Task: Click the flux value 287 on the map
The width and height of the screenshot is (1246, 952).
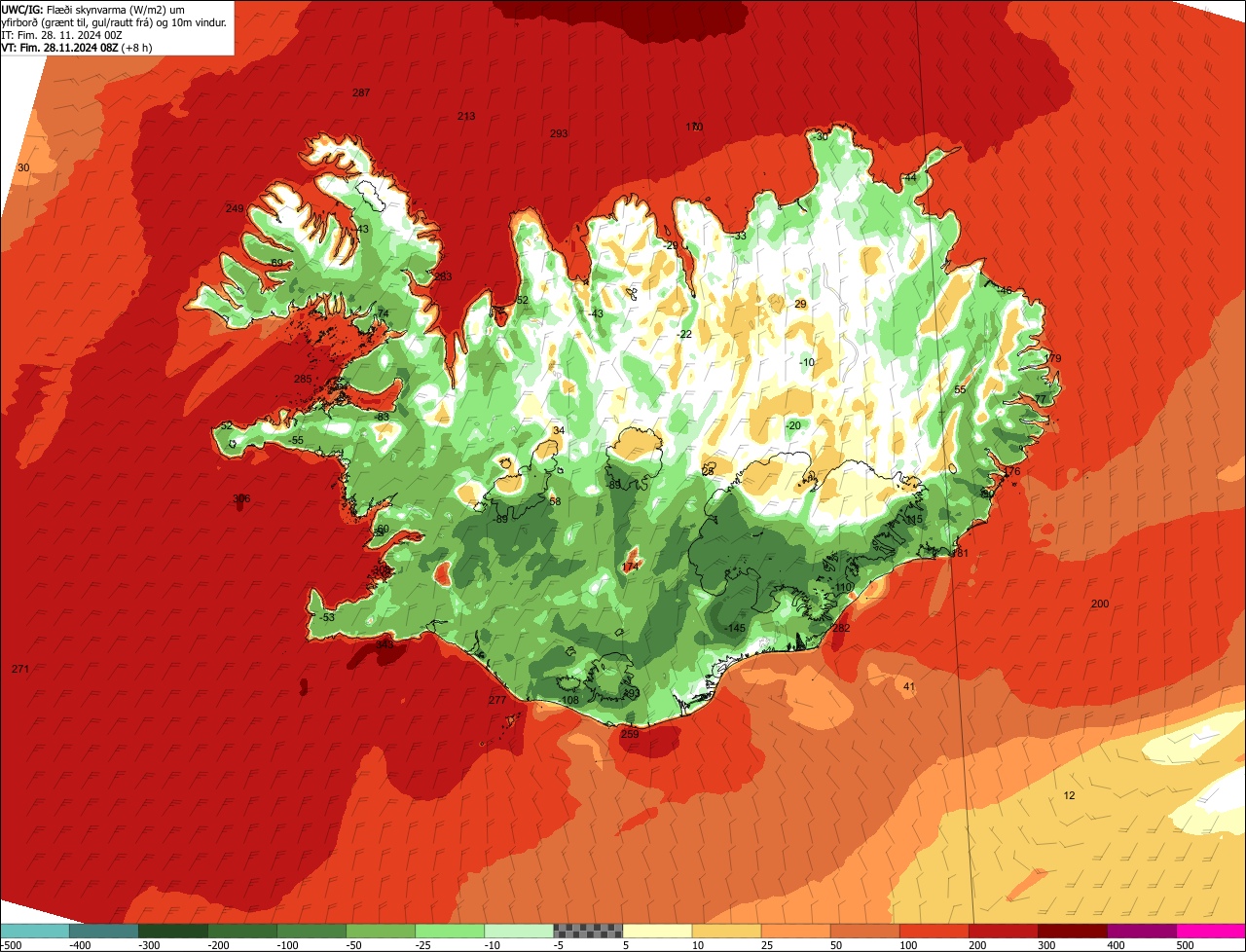Action: (x=361, y=92)
